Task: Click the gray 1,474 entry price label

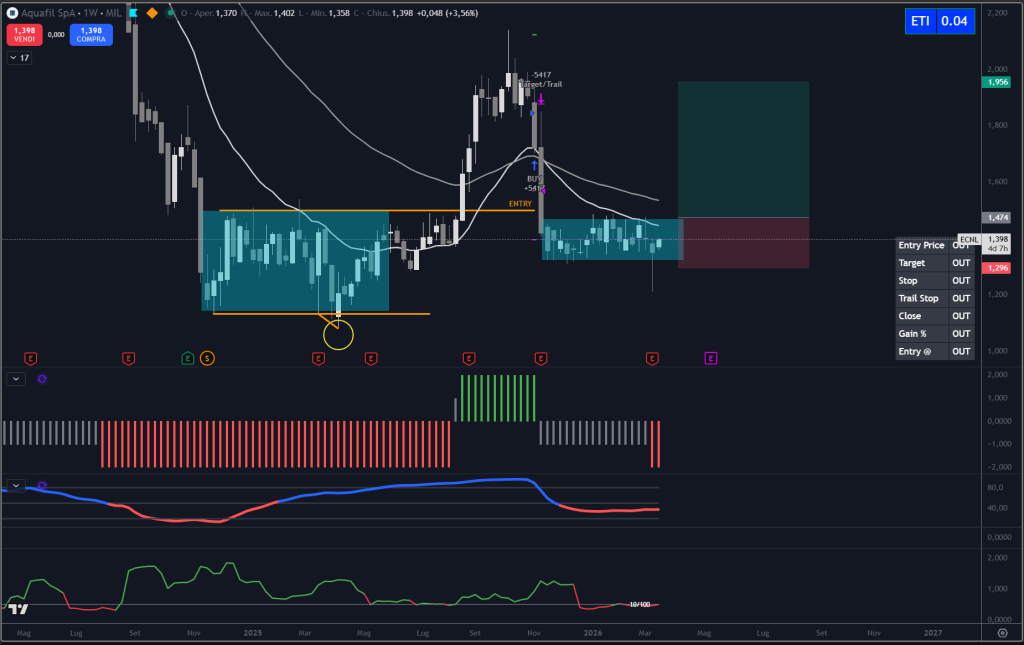Action: coord(997,217)
